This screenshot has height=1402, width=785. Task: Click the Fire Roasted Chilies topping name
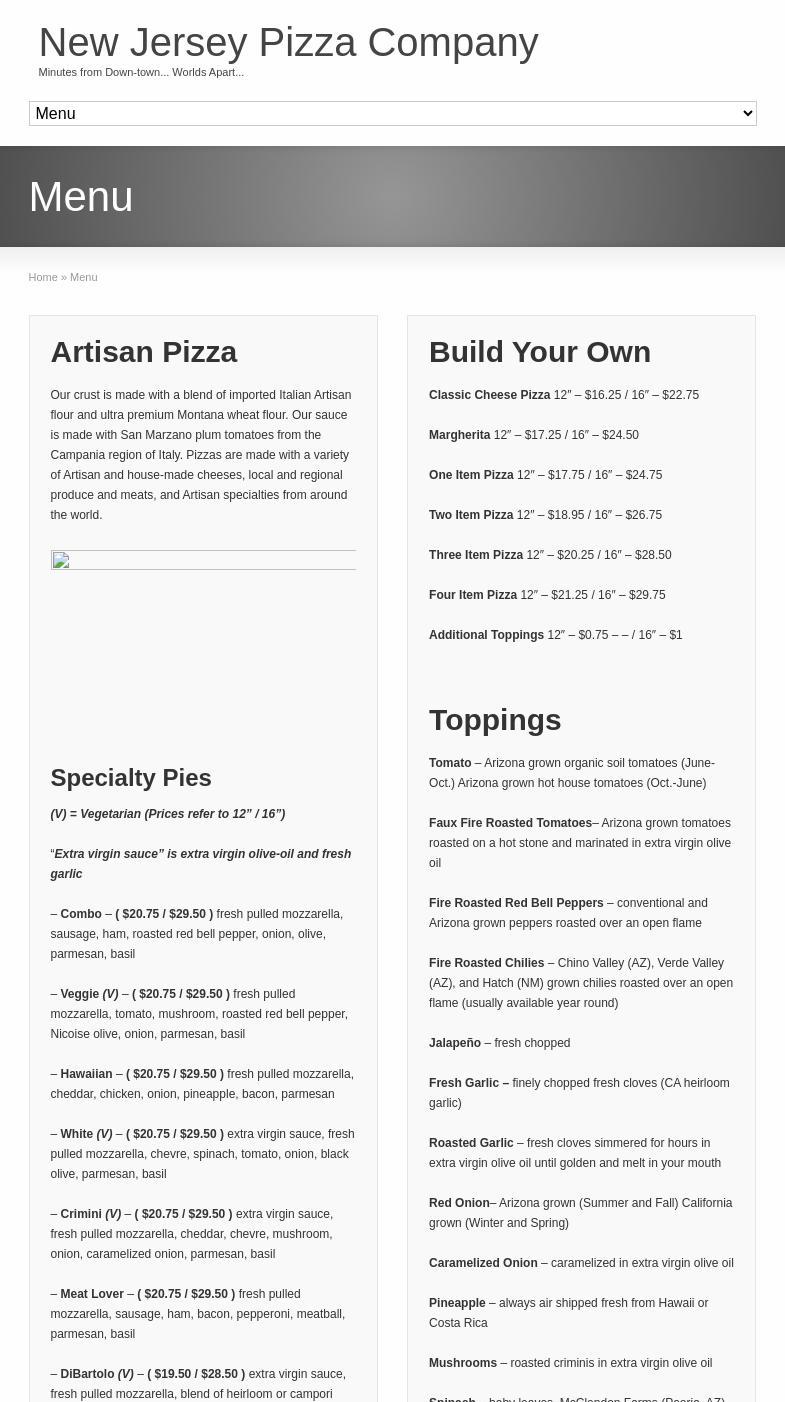pos(486,963)
